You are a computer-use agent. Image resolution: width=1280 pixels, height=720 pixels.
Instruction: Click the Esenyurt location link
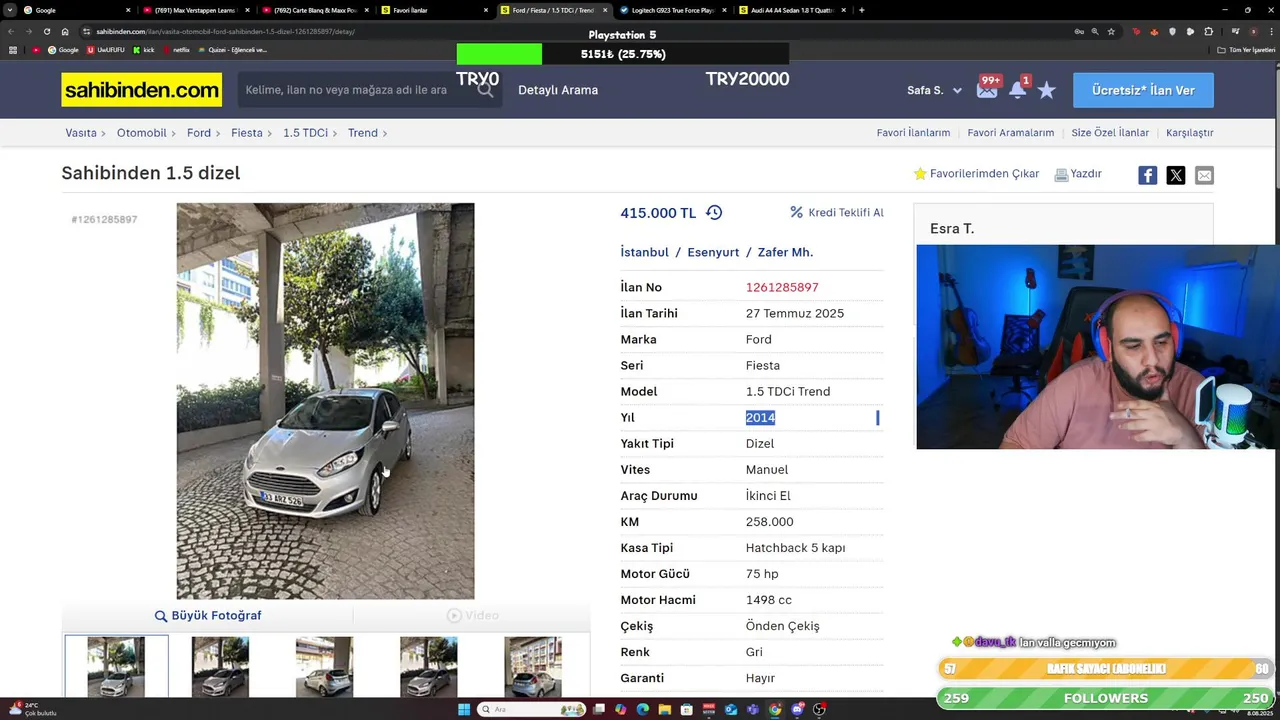713,252
